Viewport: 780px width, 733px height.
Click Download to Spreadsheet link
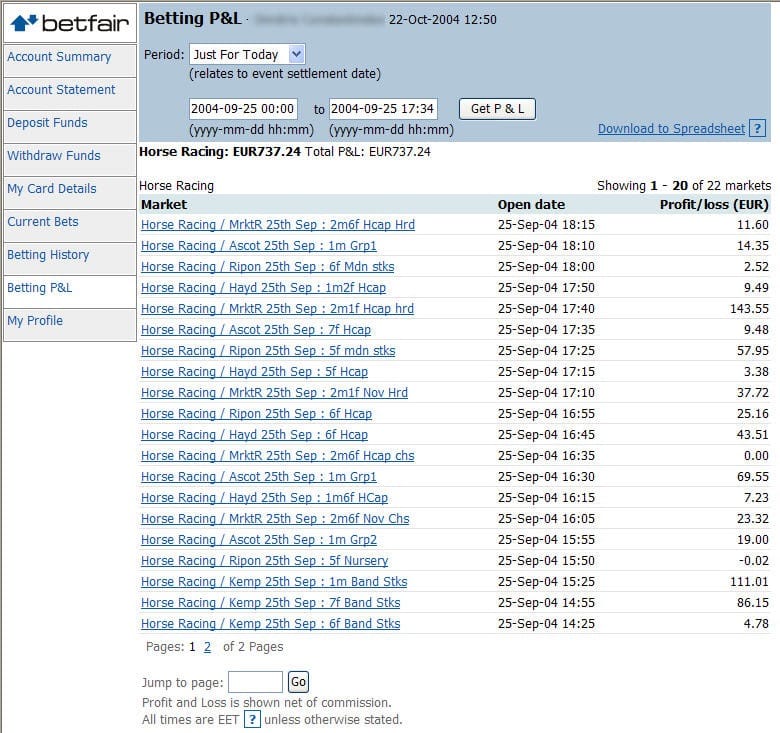[x=672, y=128]
